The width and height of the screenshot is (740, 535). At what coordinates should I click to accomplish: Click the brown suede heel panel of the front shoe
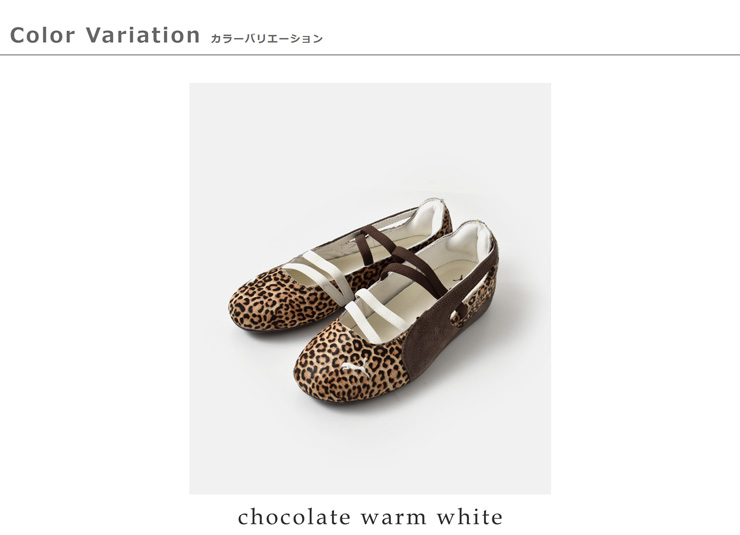pos(444,330)
